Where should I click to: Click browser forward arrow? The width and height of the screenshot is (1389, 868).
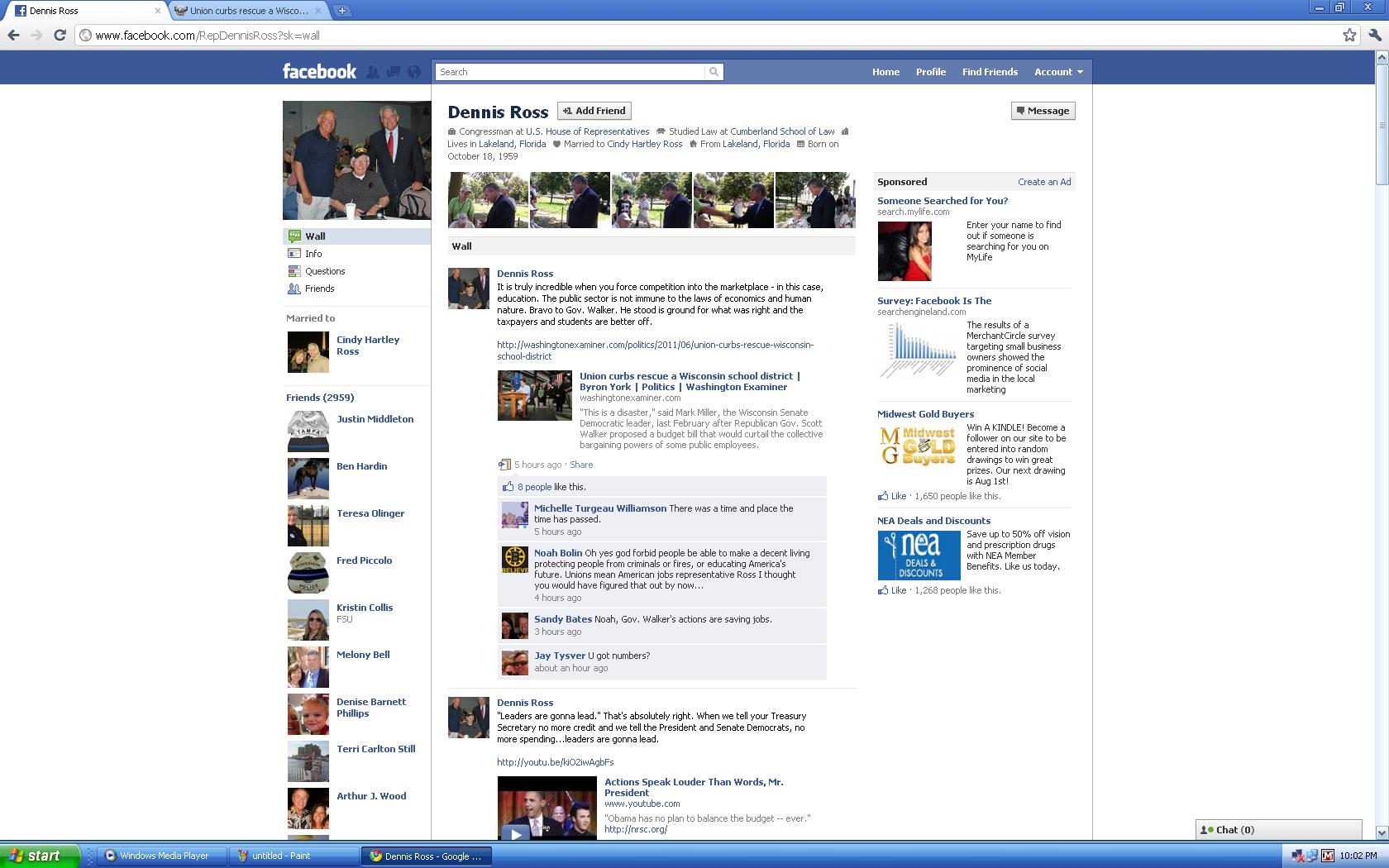pyautogui.click(x=36, y=35)
